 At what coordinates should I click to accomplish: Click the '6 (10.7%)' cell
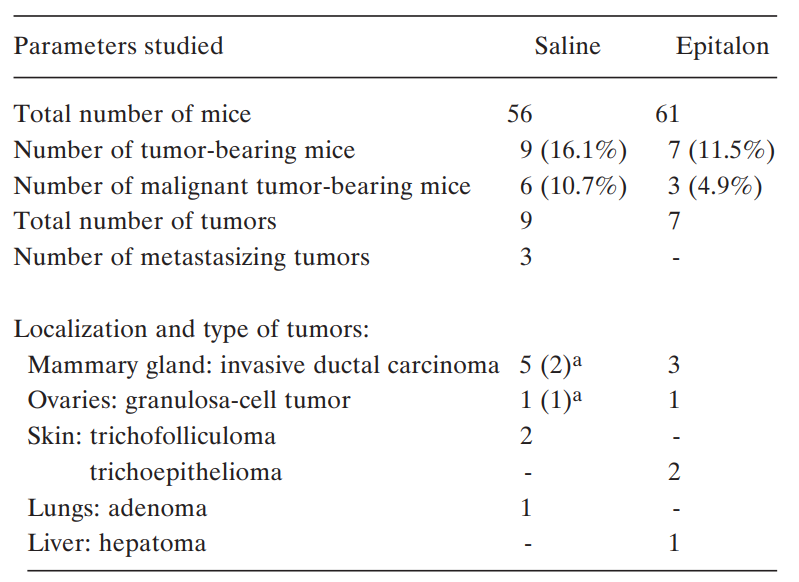pyautogui.click(x=572, y=186)
